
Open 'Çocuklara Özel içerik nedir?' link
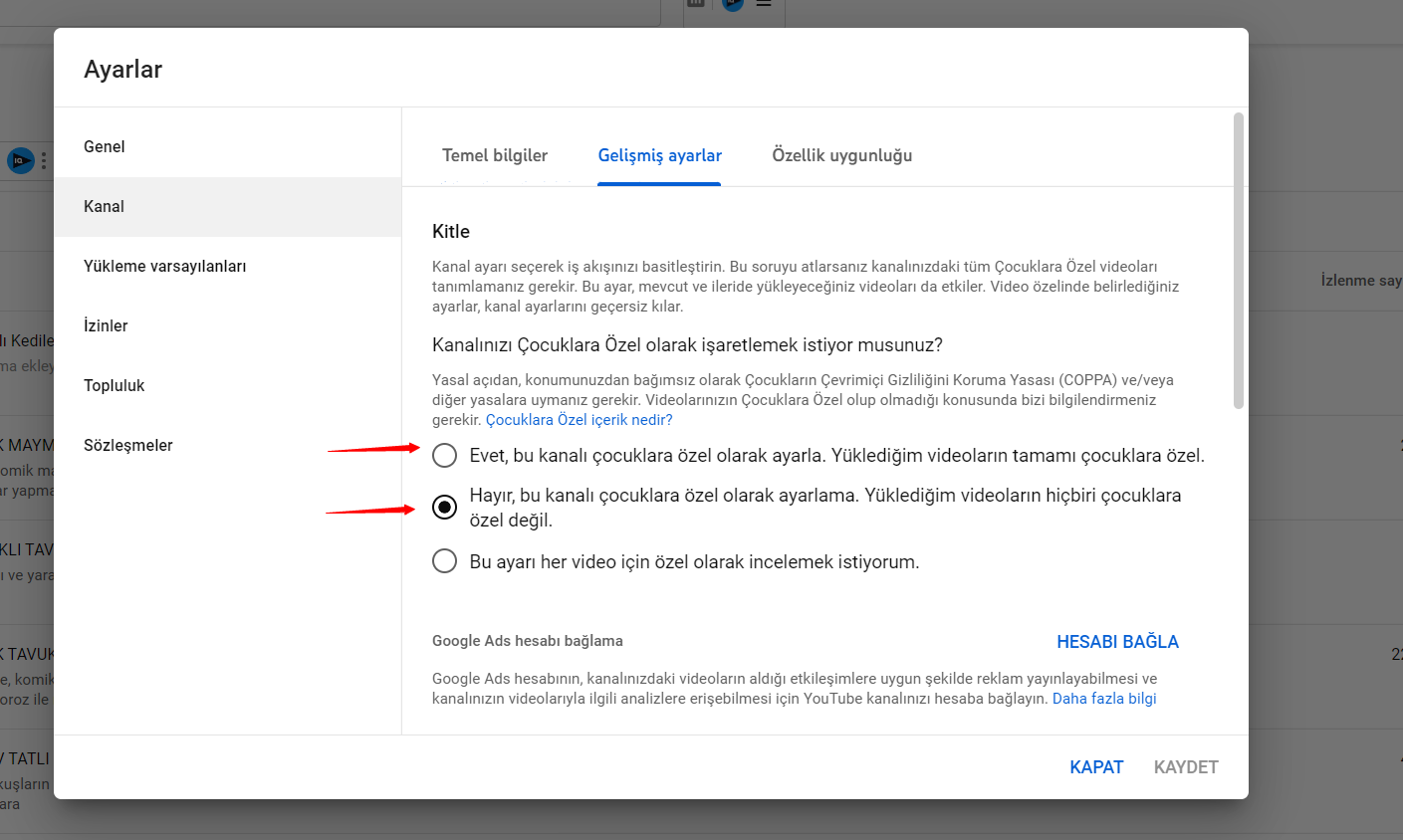[580, 420]
